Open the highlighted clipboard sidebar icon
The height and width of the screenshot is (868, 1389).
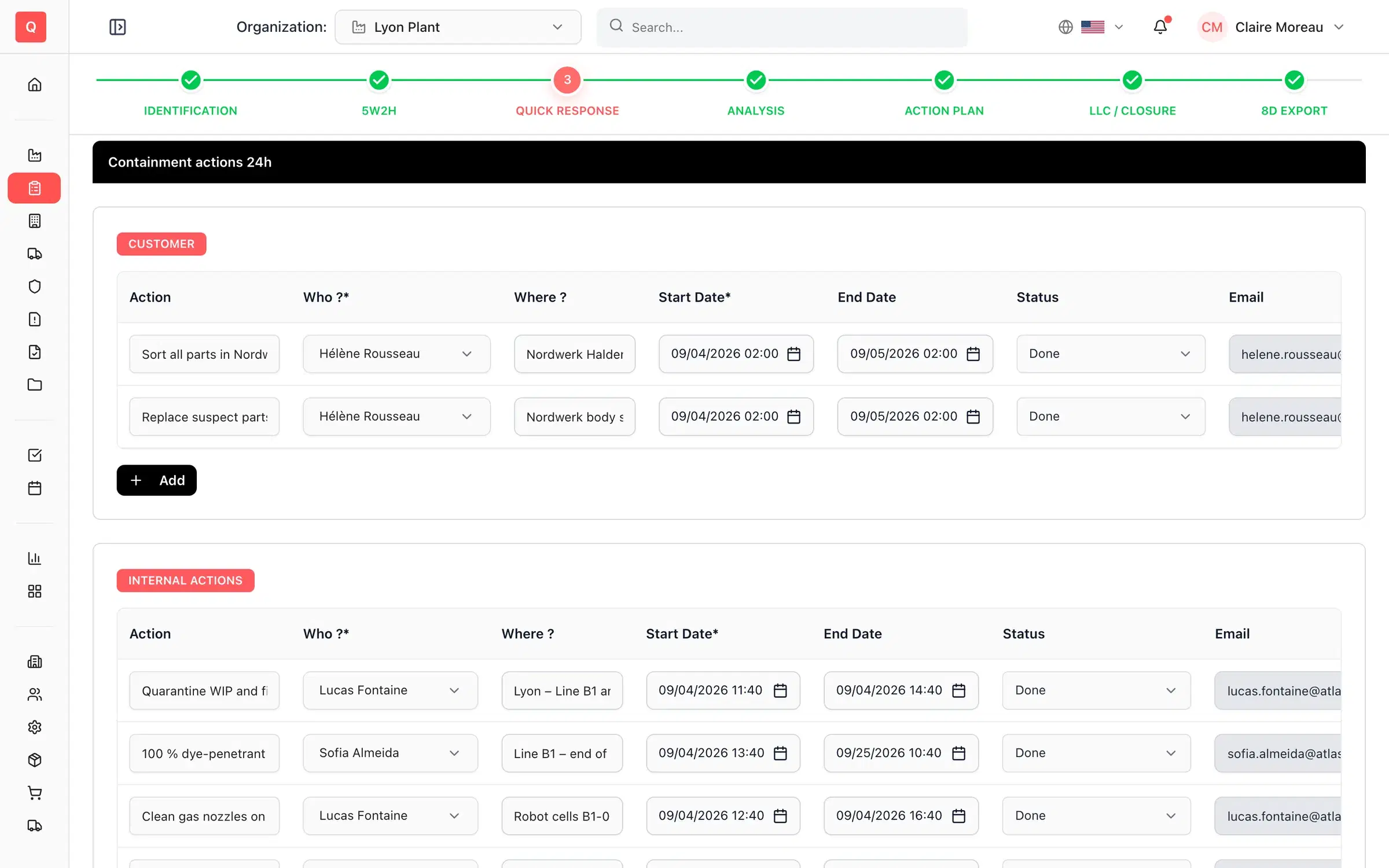click(34, 188)
